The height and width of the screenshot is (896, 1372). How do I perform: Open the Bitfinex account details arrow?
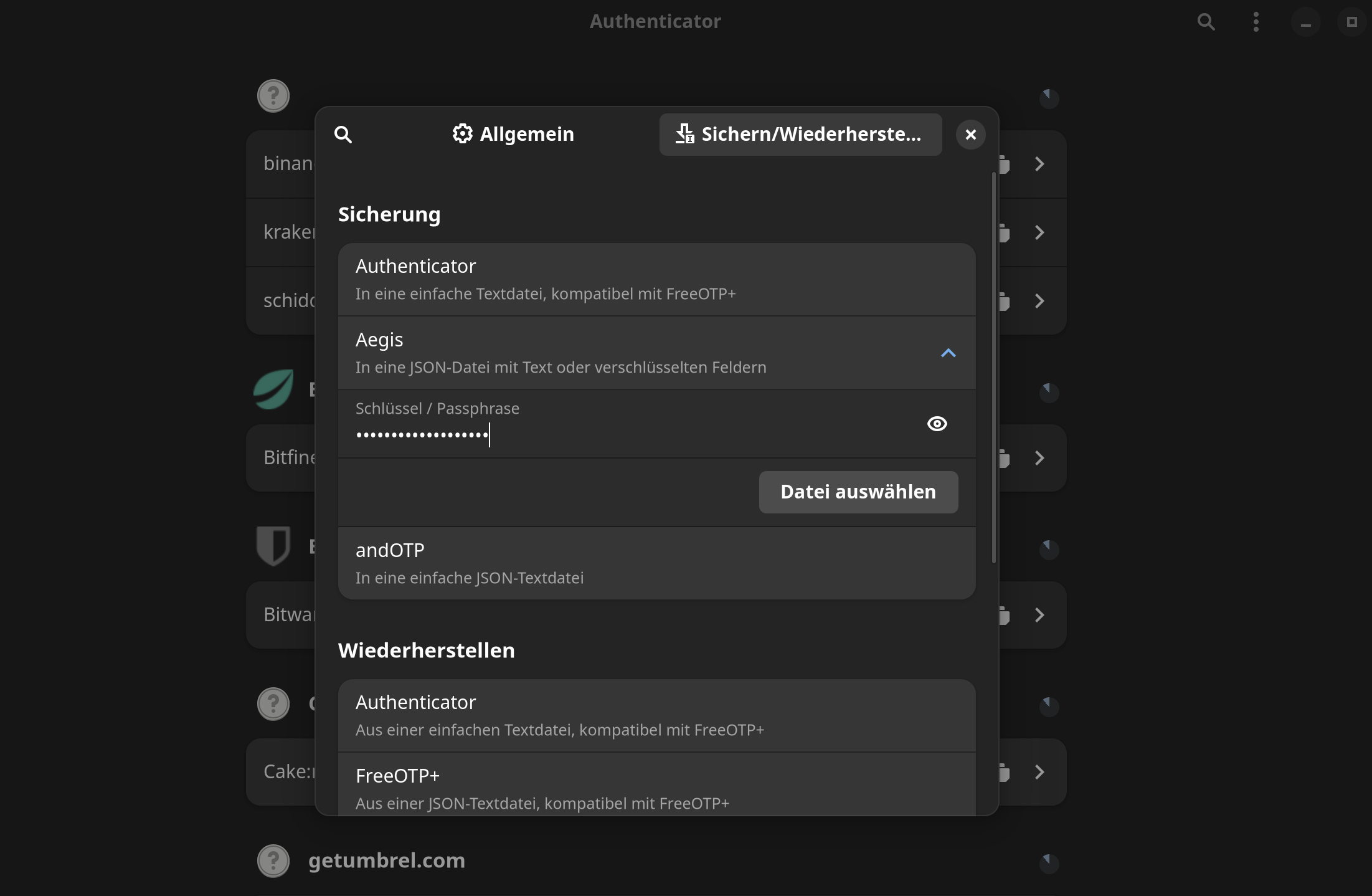click(x=1039, y=458)
